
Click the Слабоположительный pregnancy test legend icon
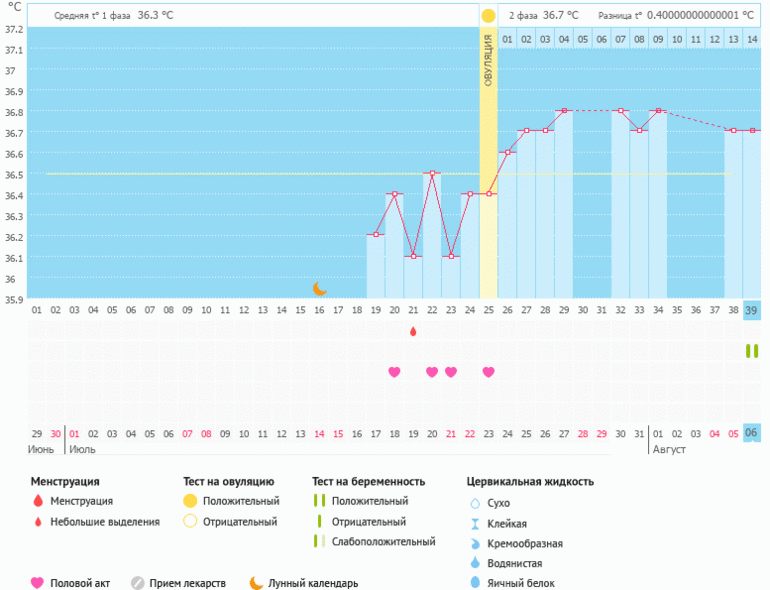(x=319, y=541)
